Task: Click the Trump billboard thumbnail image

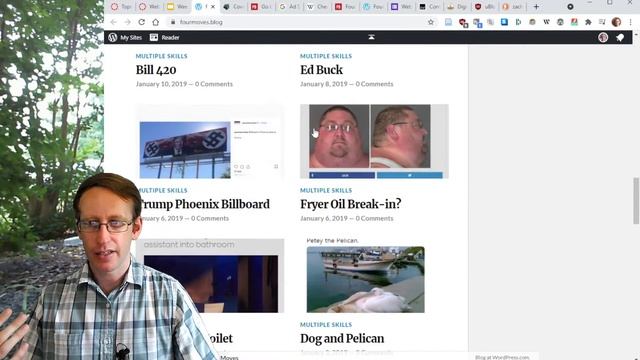Action: pos(210,142)
